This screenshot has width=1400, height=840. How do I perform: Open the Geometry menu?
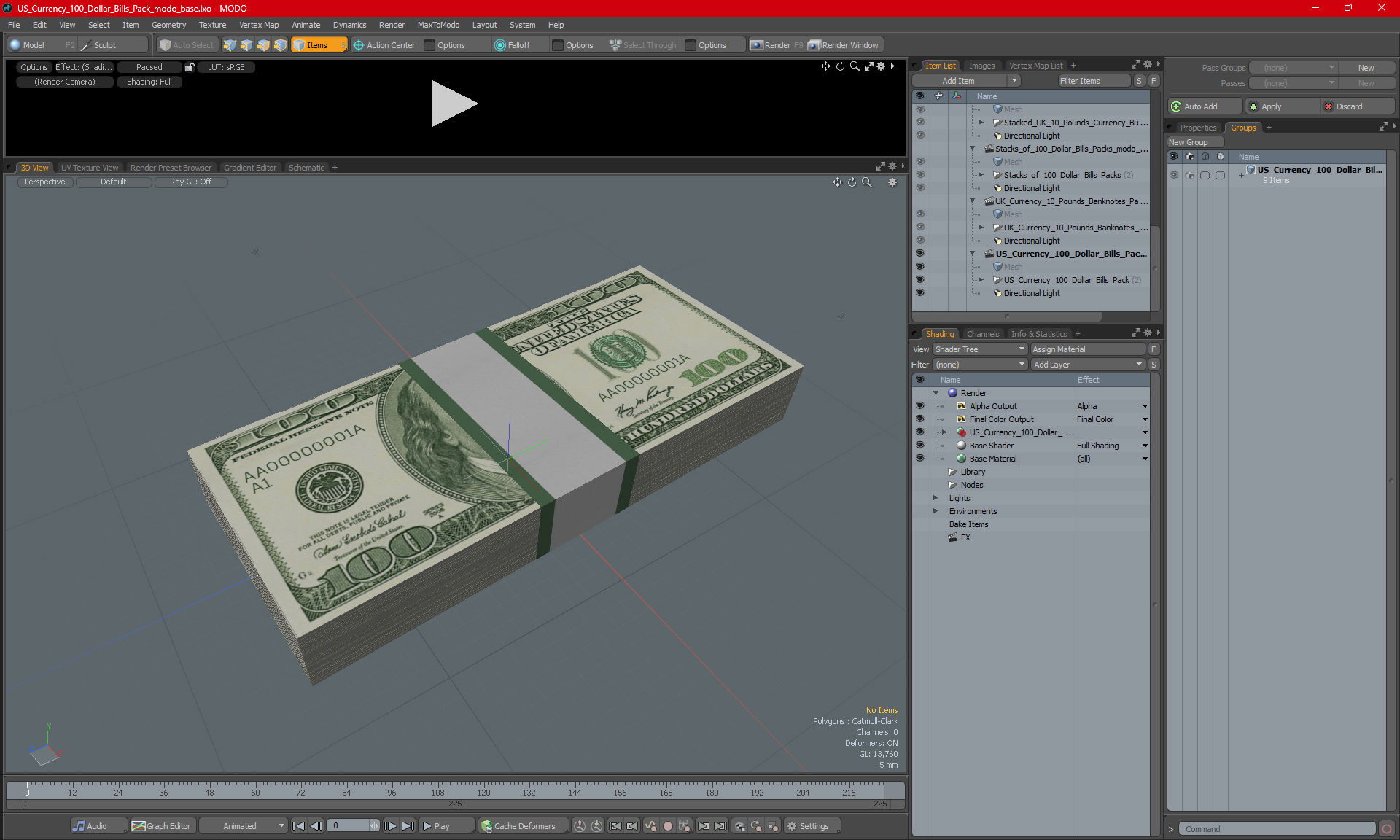pyautogui.click(x=168, y=25)
